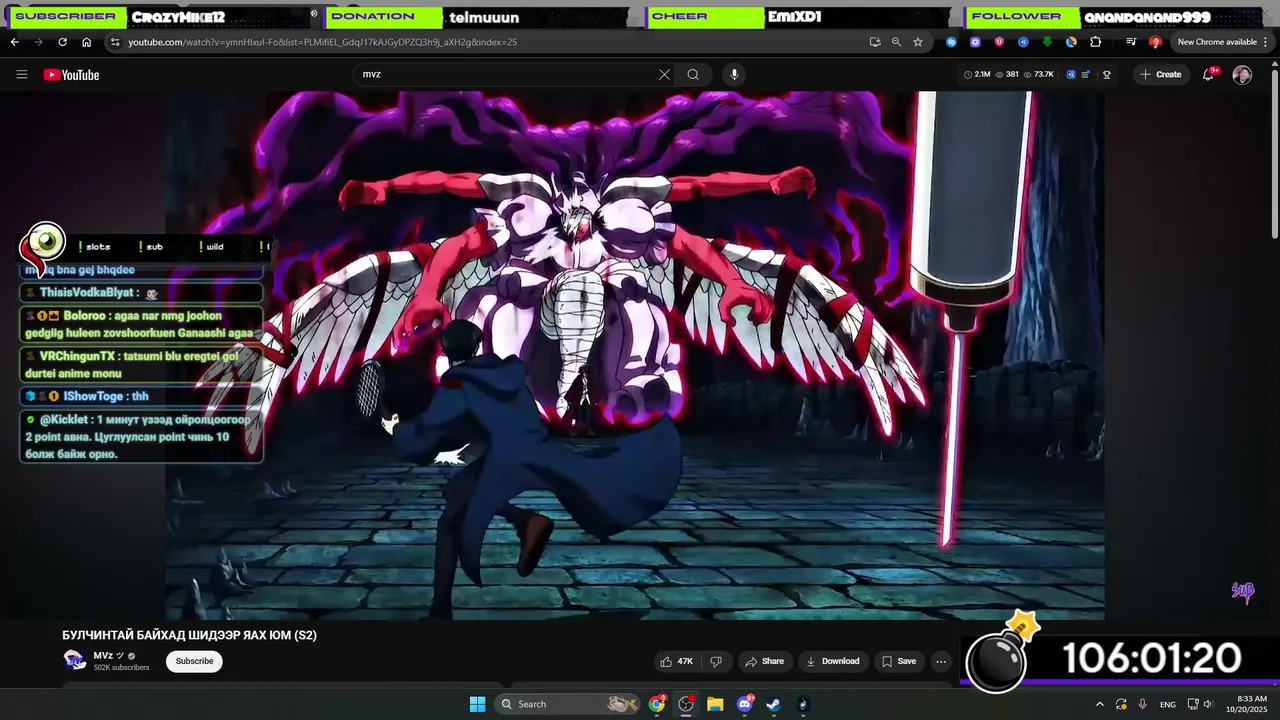This screenshot has width=1280, height=720.
Task: Open the Extensions puzzle menu
Action: (1095, 42)
